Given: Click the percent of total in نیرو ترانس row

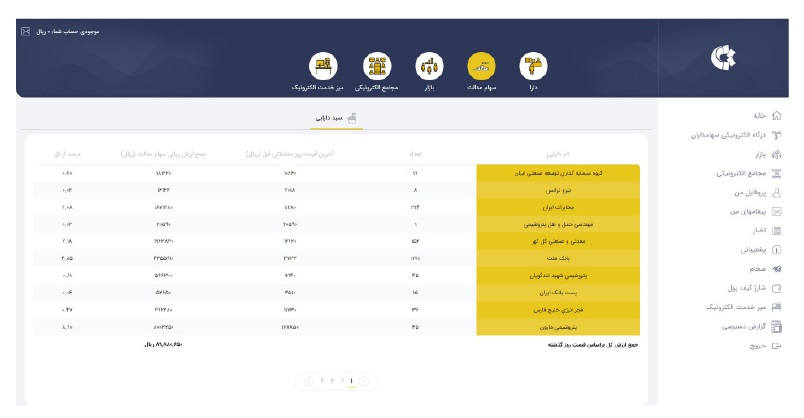Looking at the screenshot, I should pos(67,190).
